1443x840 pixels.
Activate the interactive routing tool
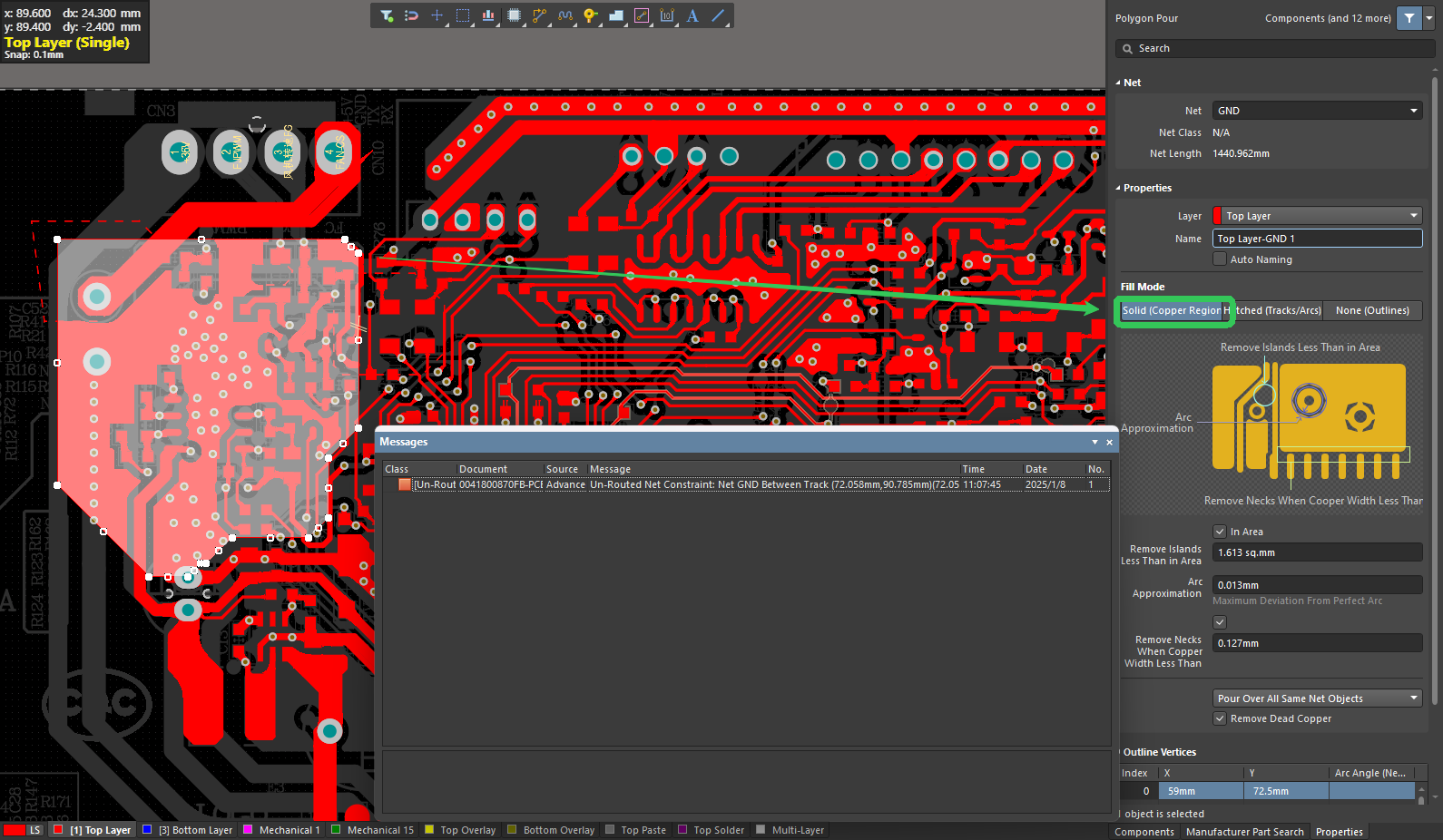click(539, 15)
